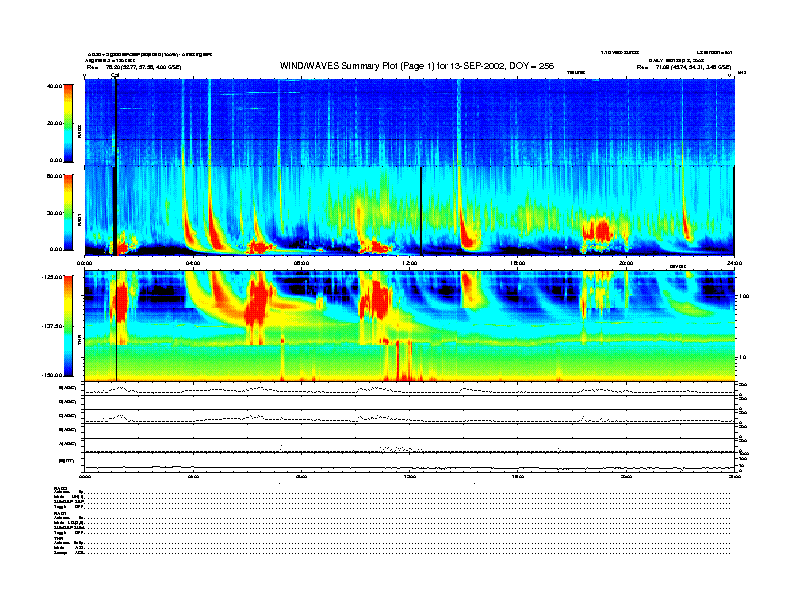Click the 24:00 tick label under RAD1 spectrogram
792x612 pixels.
[734, 263]
